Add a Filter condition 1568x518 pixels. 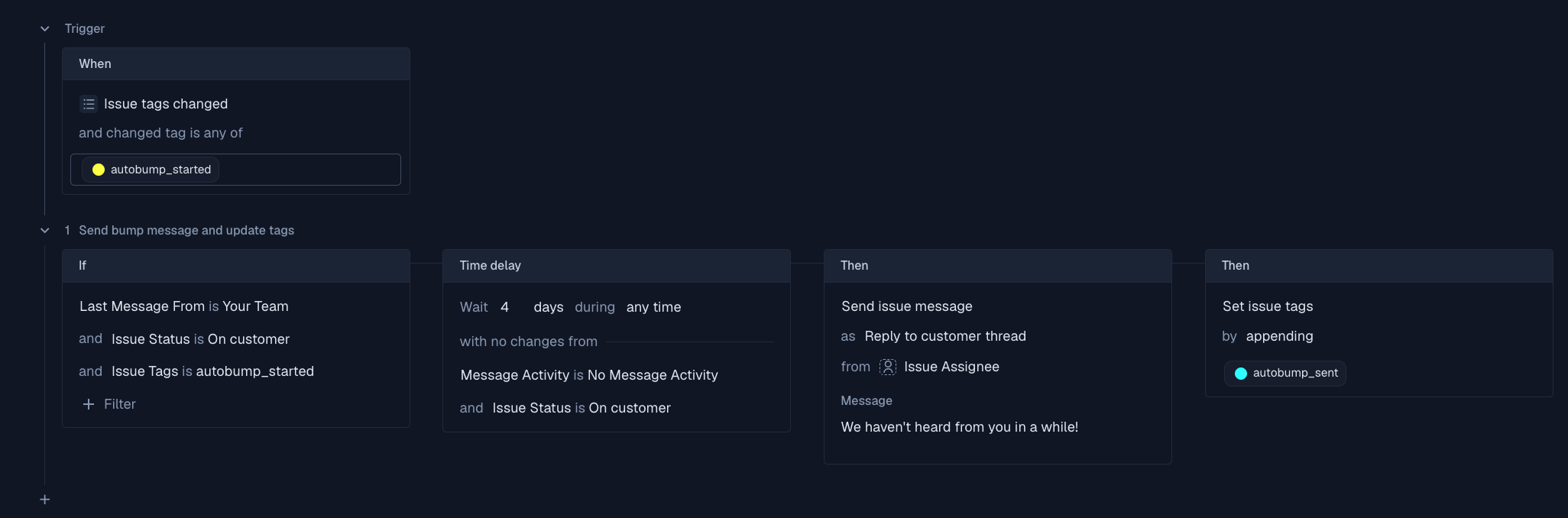(x=119, y=404)
